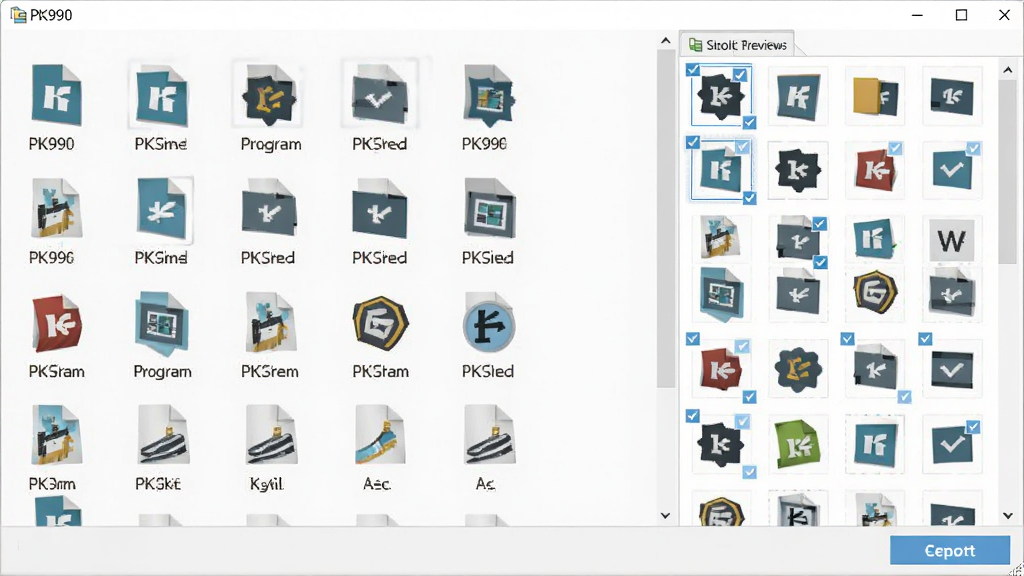This screenshot has height=576, width=1024.
Task: Click the file grid scroll-down arrow
Action: tap(665, 515)
